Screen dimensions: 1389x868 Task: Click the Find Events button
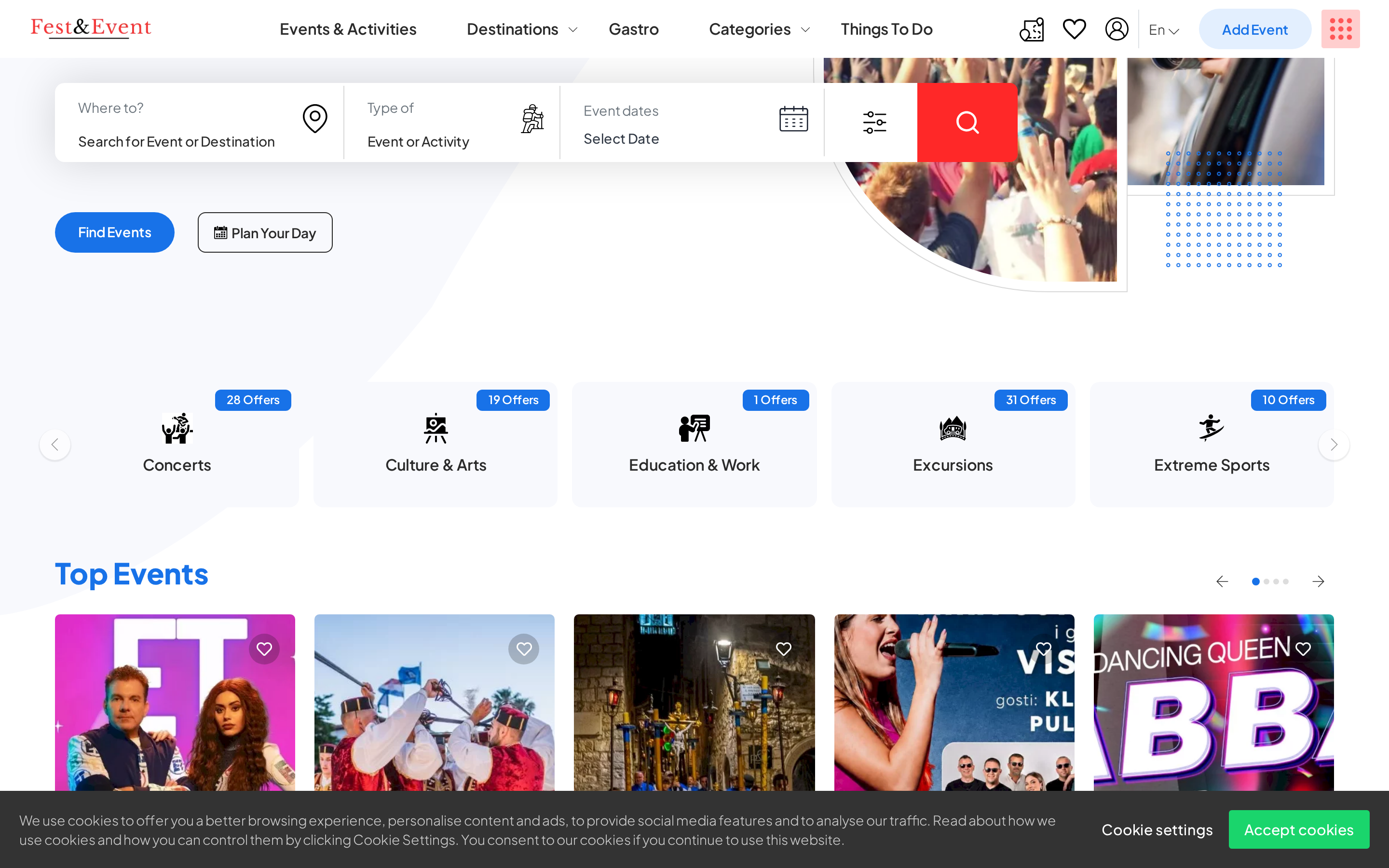click(x=115, y=232)
